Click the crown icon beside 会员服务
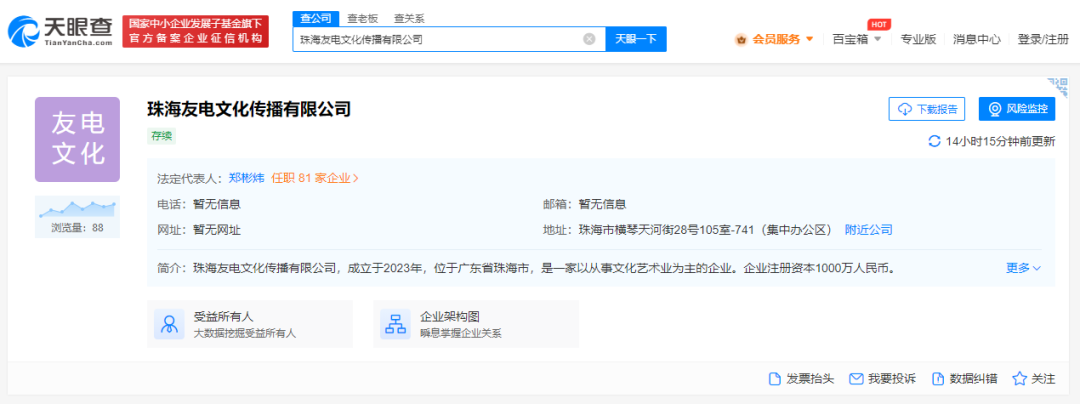Image resolution: width=1080 pixels, height=404 pixels. tap(741, 39)
